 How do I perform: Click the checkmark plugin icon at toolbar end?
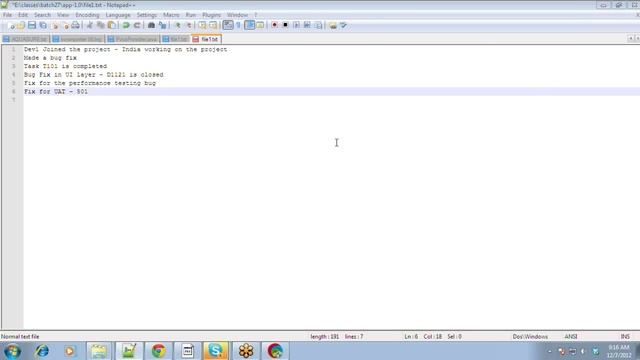coord(344,25)
